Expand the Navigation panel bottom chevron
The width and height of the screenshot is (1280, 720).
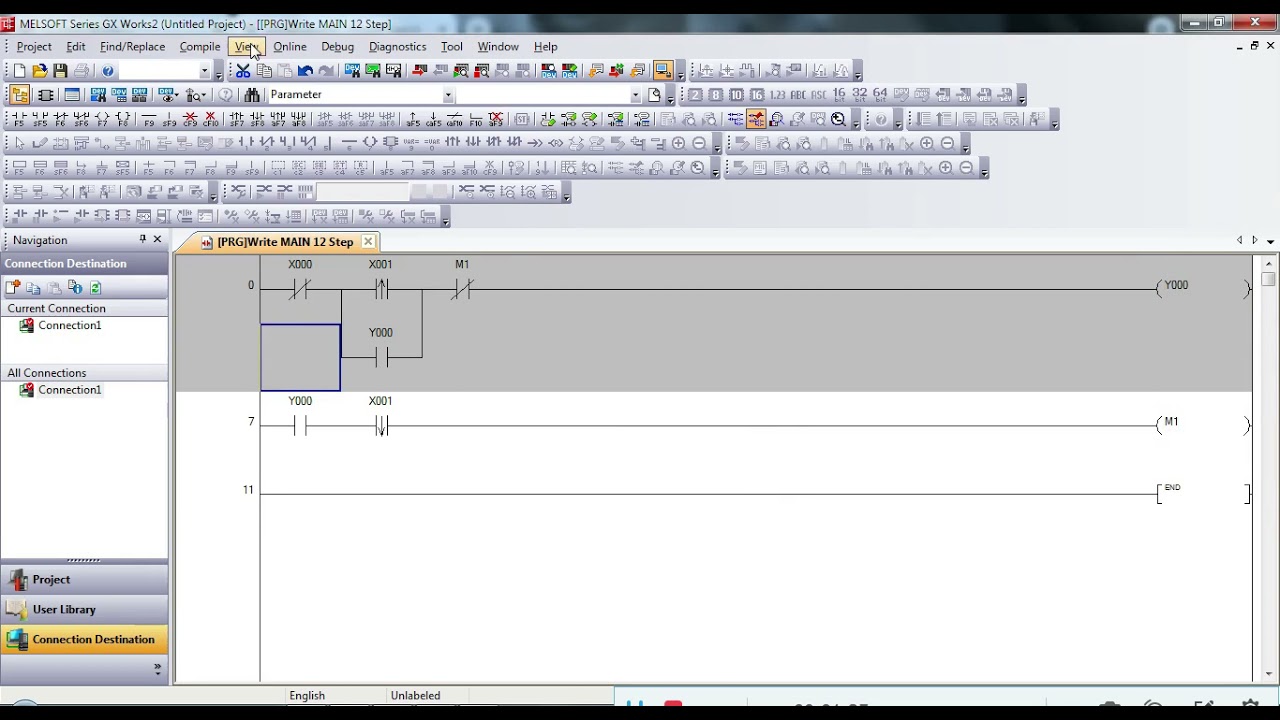pyautogui.click(x=157, y=669)
